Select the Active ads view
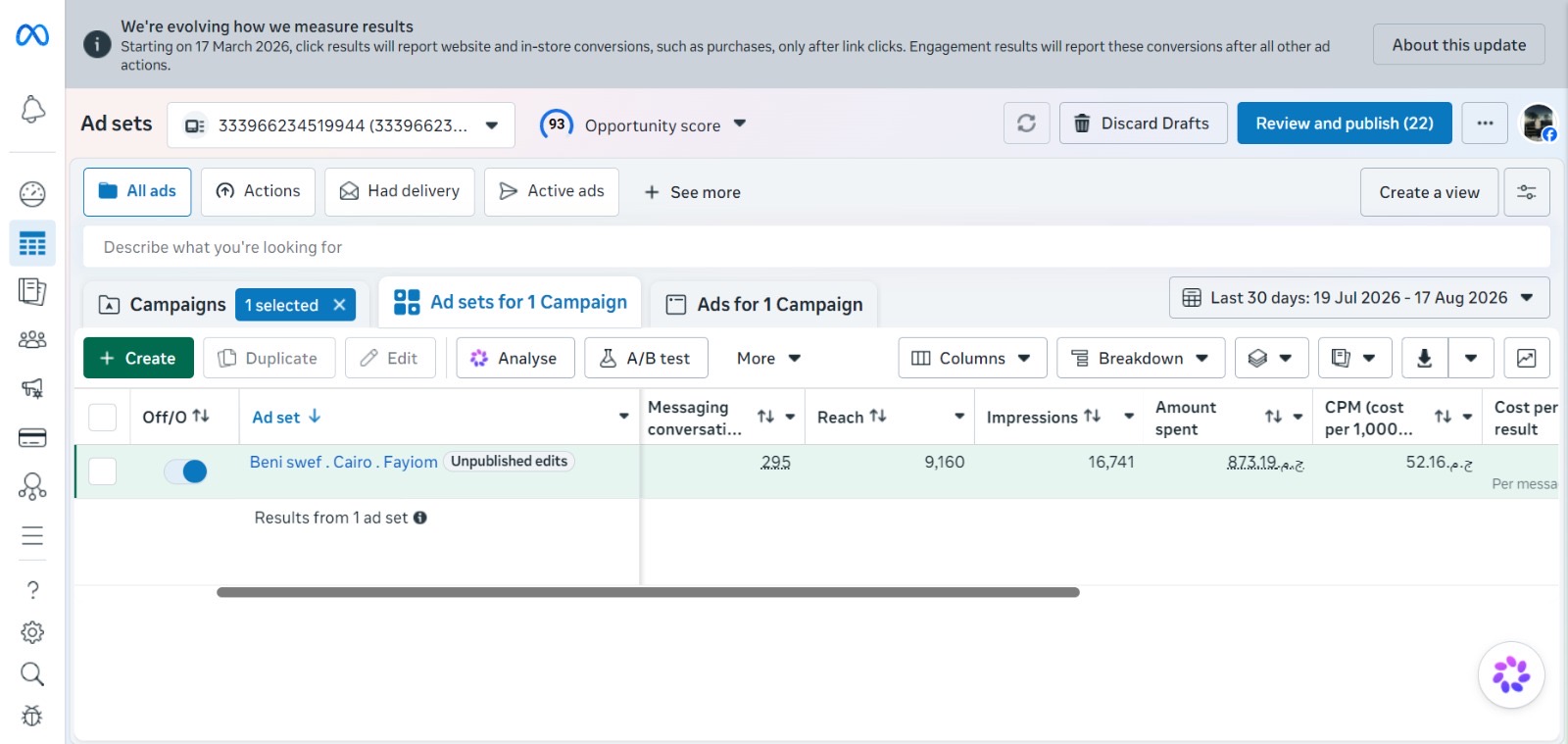Screen dimensions: 1568x744 click(552, 191)
